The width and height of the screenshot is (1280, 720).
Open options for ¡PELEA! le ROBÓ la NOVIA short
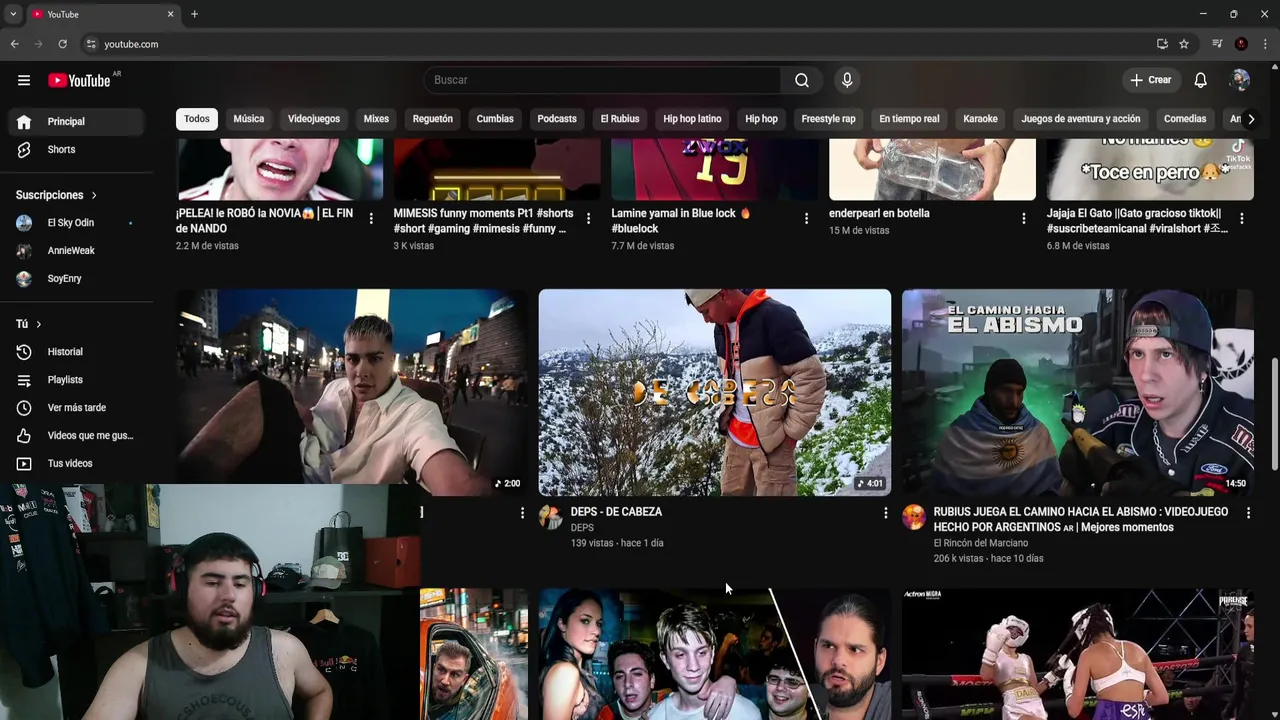pyautogui.click(x=371, y=218)
